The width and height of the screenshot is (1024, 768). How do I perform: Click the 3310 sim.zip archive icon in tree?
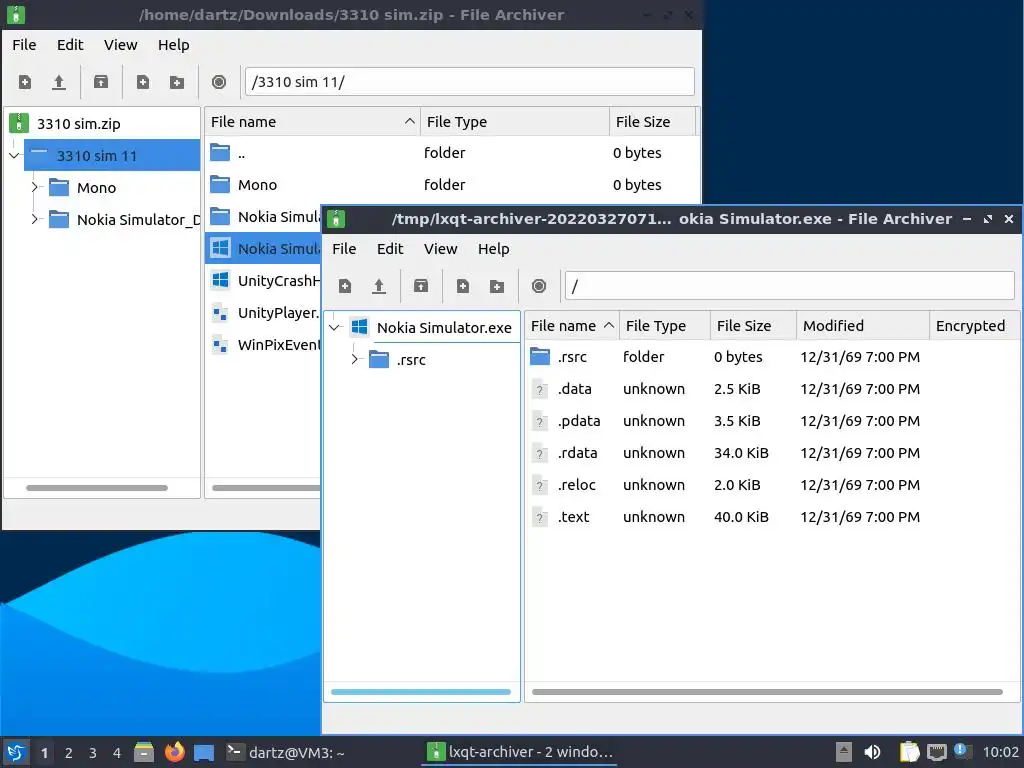[x=19, y=123]
